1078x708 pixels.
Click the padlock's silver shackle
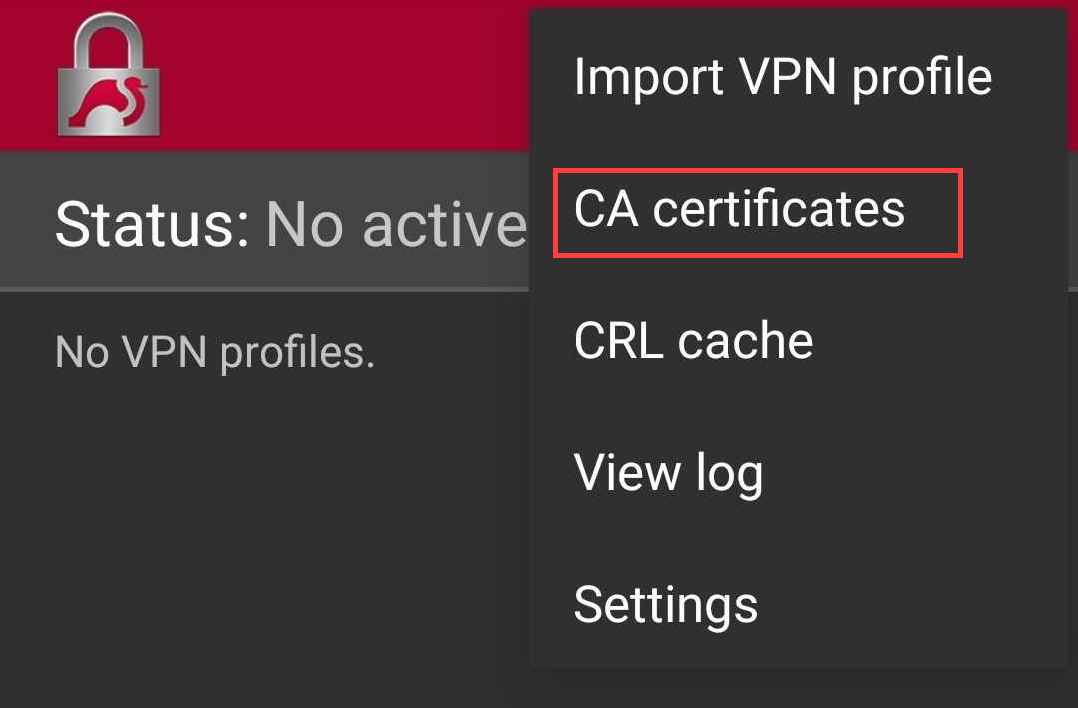pyautogui.click(x=108, y=38)
